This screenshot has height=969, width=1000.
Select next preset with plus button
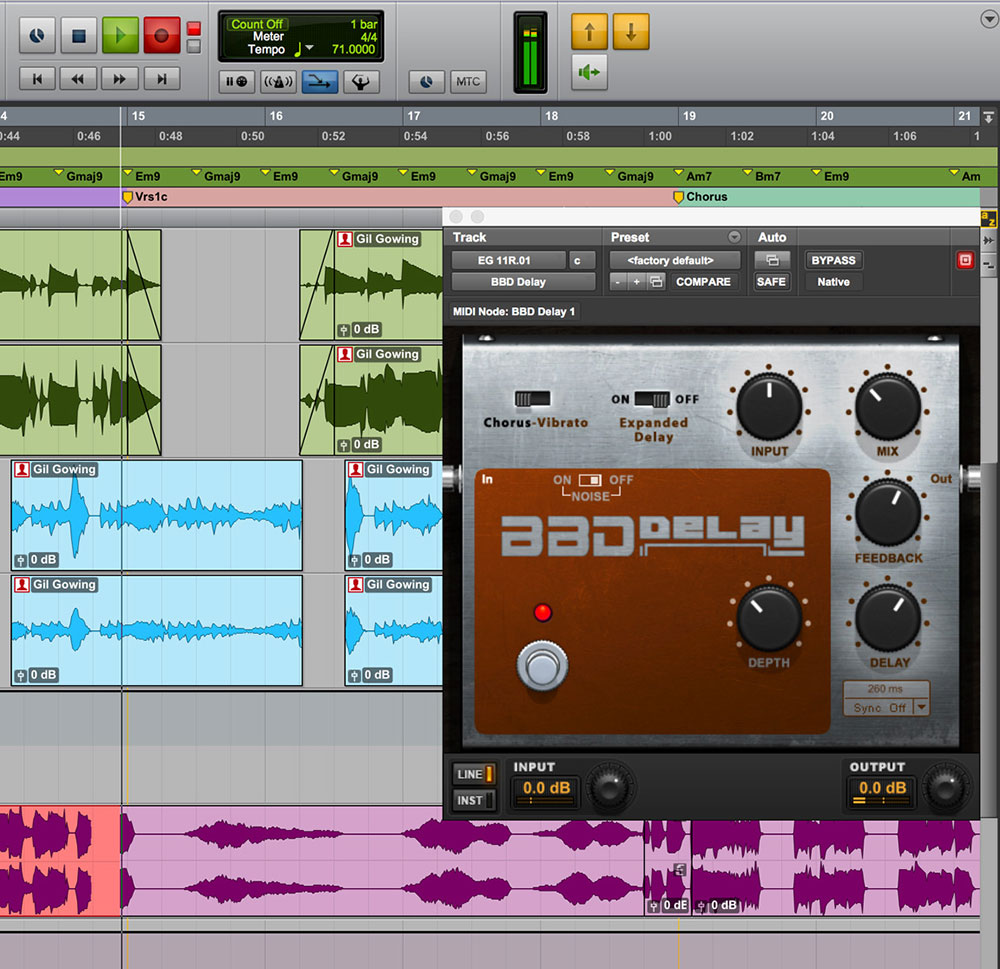pyautogui.click(x=636, y=282)
